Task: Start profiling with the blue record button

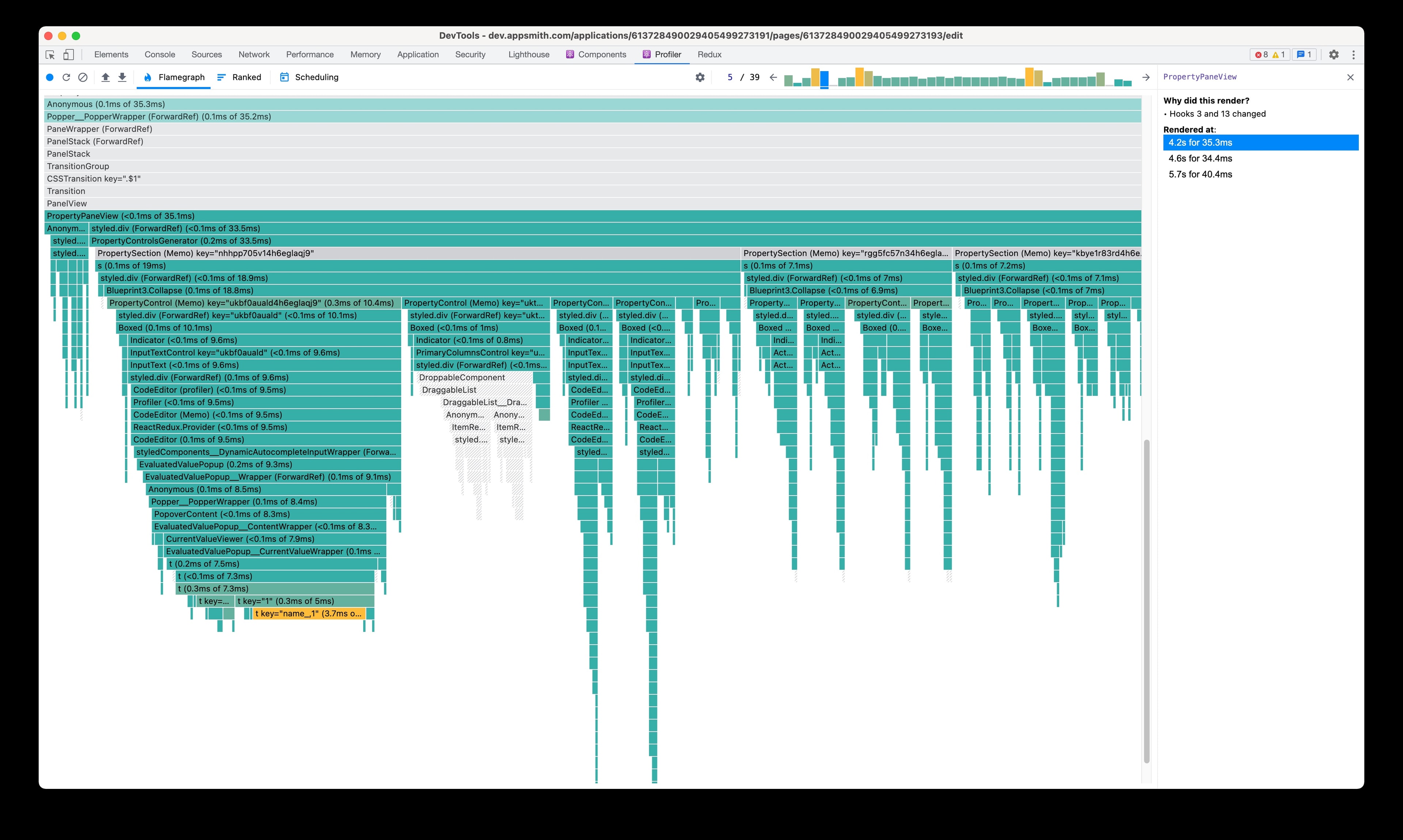Action: 50,77
